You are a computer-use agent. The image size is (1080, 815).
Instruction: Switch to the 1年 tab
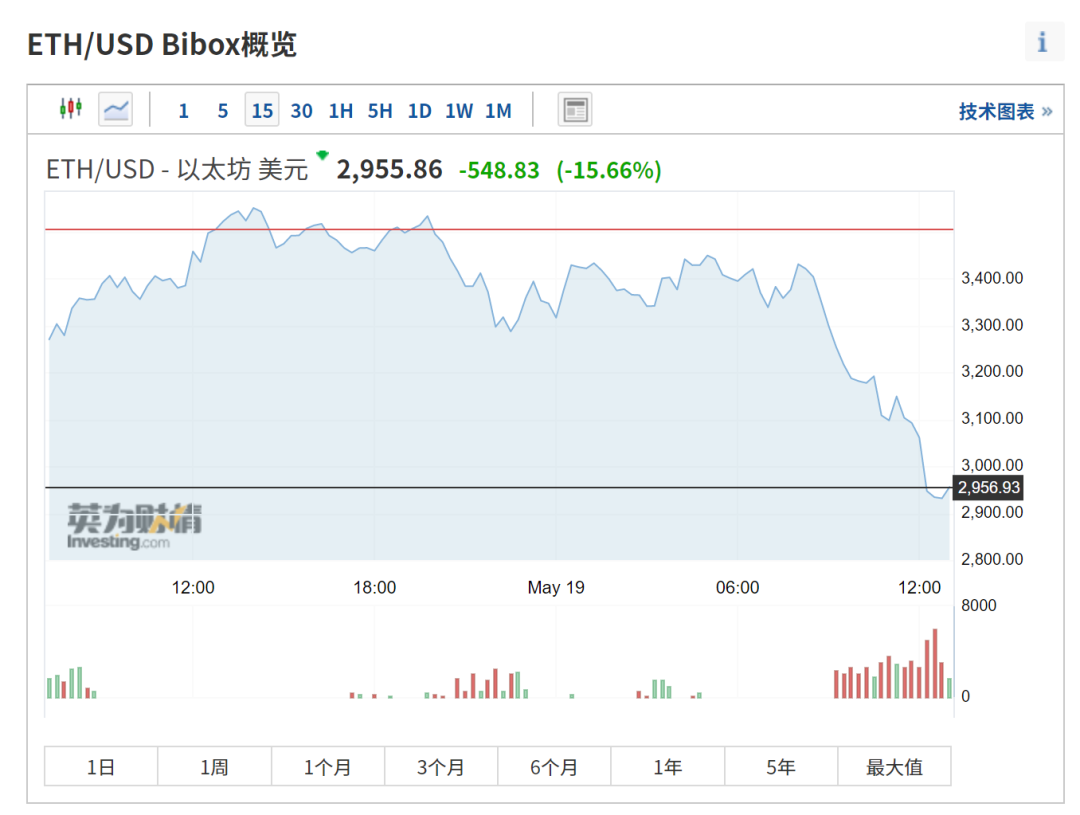point(667,767)
